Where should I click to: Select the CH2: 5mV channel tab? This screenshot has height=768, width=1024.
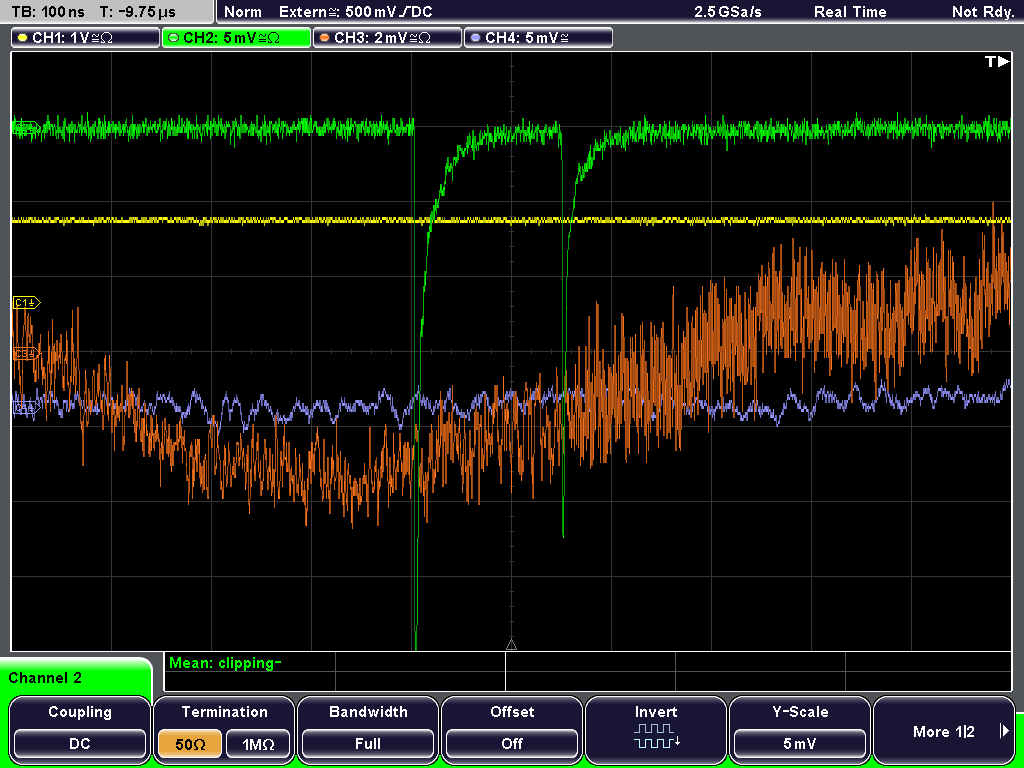click(236, 38)
